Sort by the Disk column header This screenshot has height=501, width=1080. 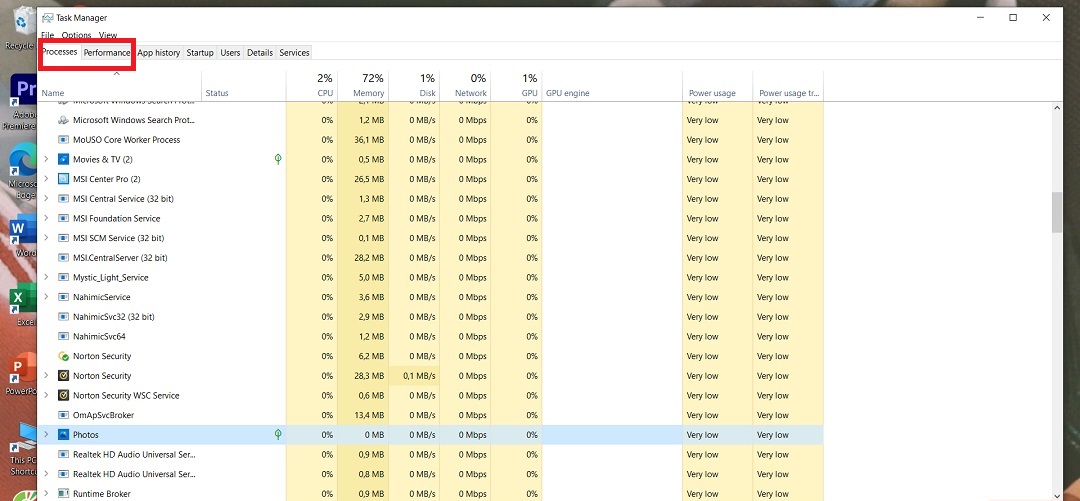coord(414,85)
